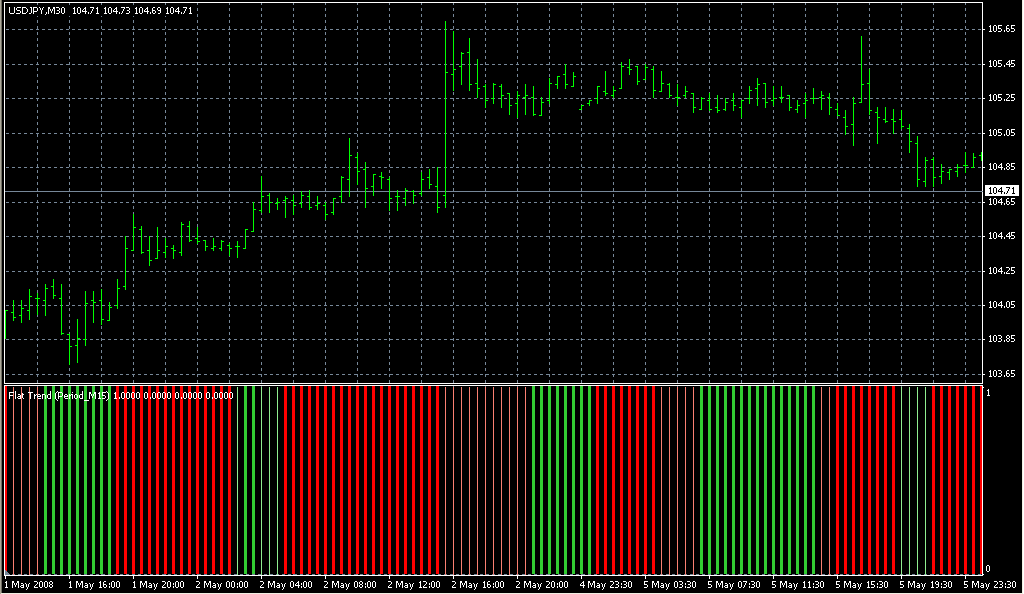This screenshot has height=594, width=1024.
Task: Click the horizontal current-price line on chart
Action: click(x=494, y=191)
